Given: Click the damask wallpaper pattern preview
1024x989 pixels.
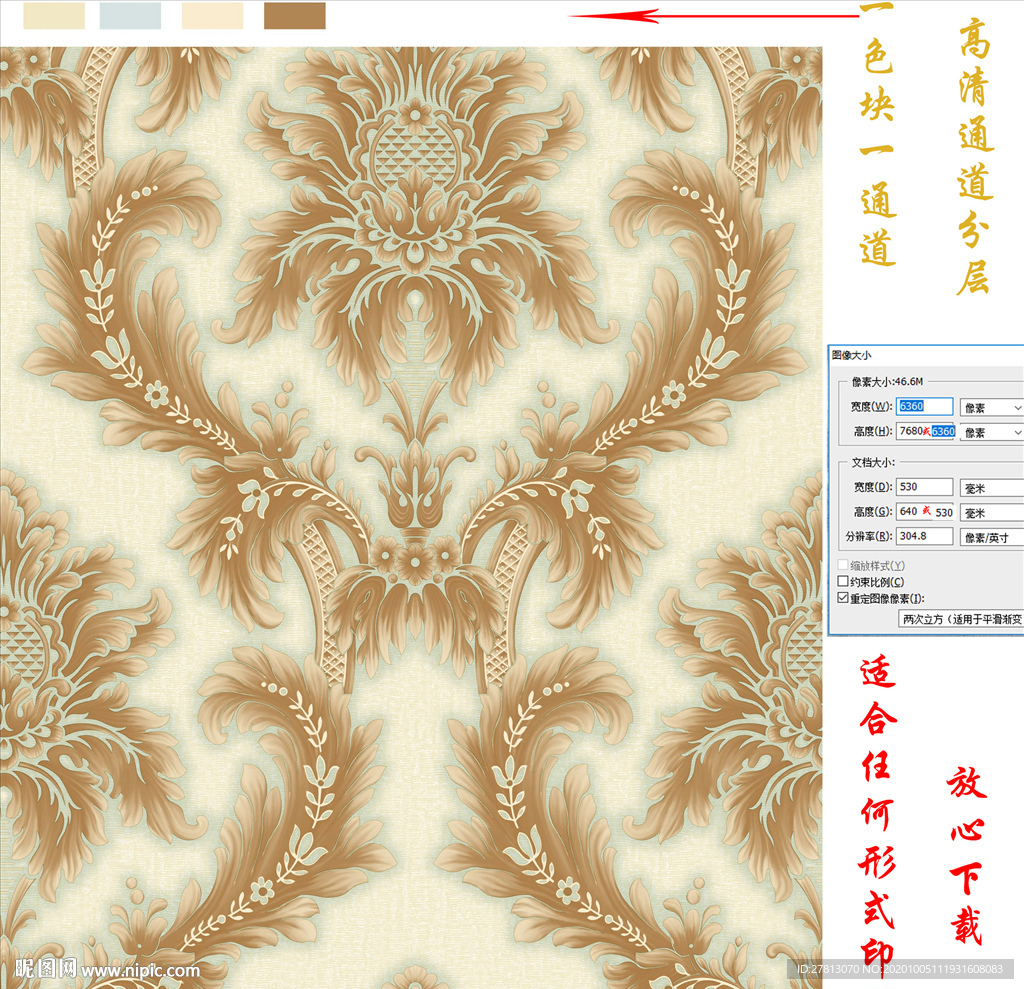Looking at the screenshot, I should pos(411,517).
